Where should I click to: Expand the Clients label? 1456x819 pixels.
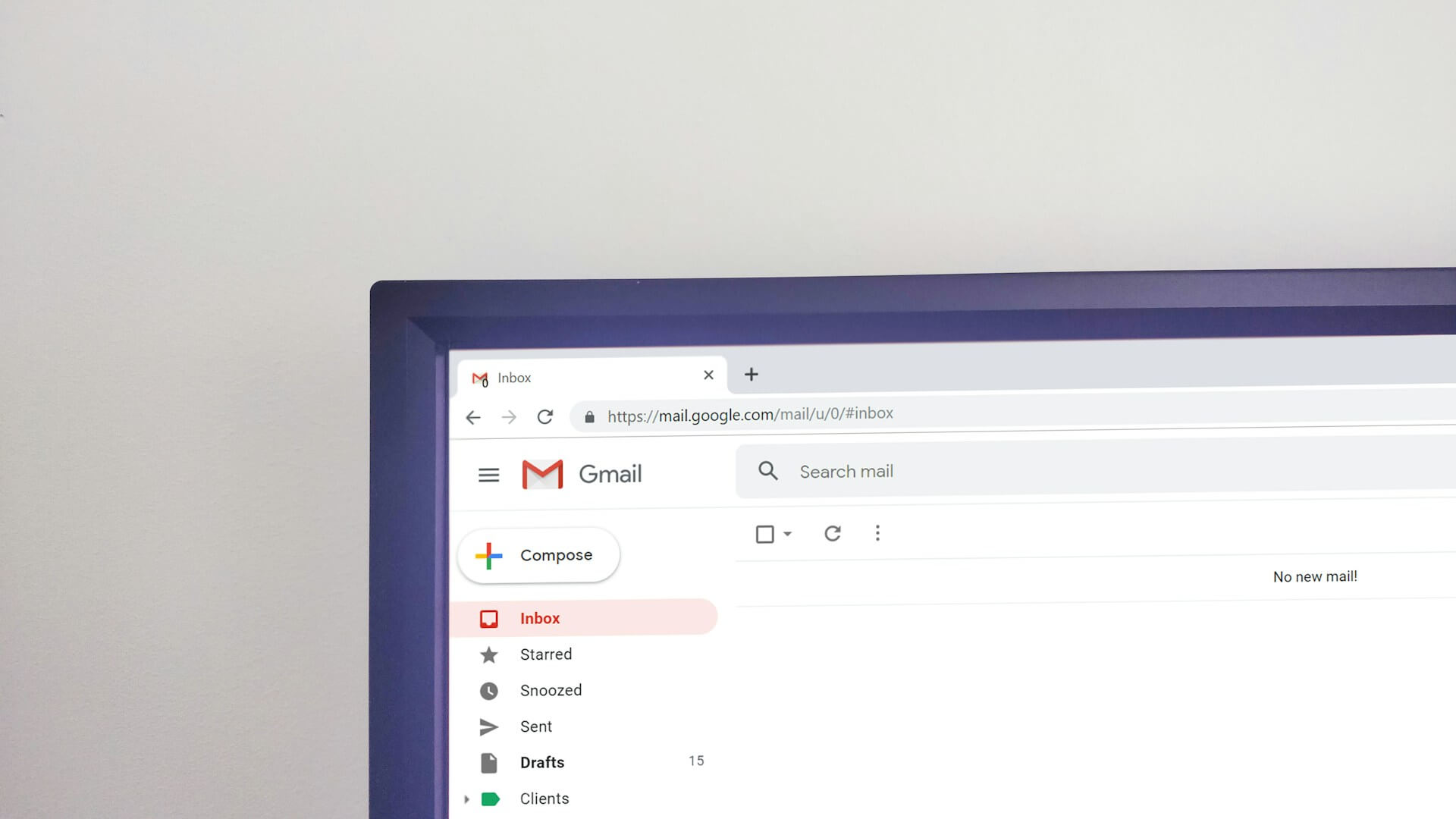[465, 798]
